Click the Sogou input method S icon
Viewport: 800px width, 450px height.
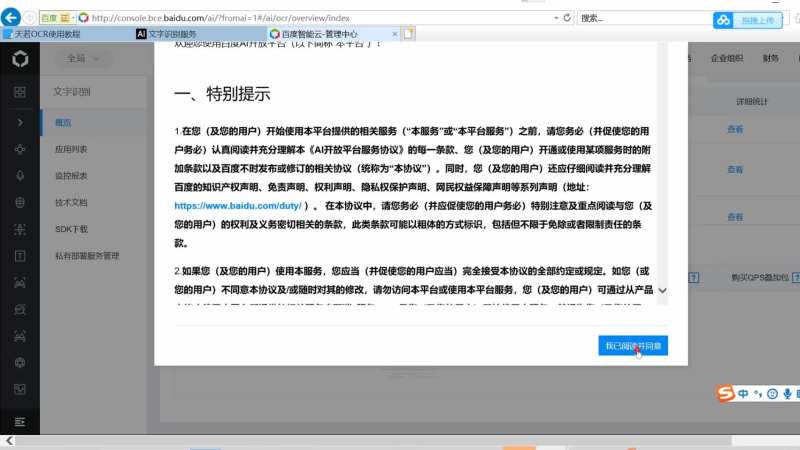click(x=725, y=393)
